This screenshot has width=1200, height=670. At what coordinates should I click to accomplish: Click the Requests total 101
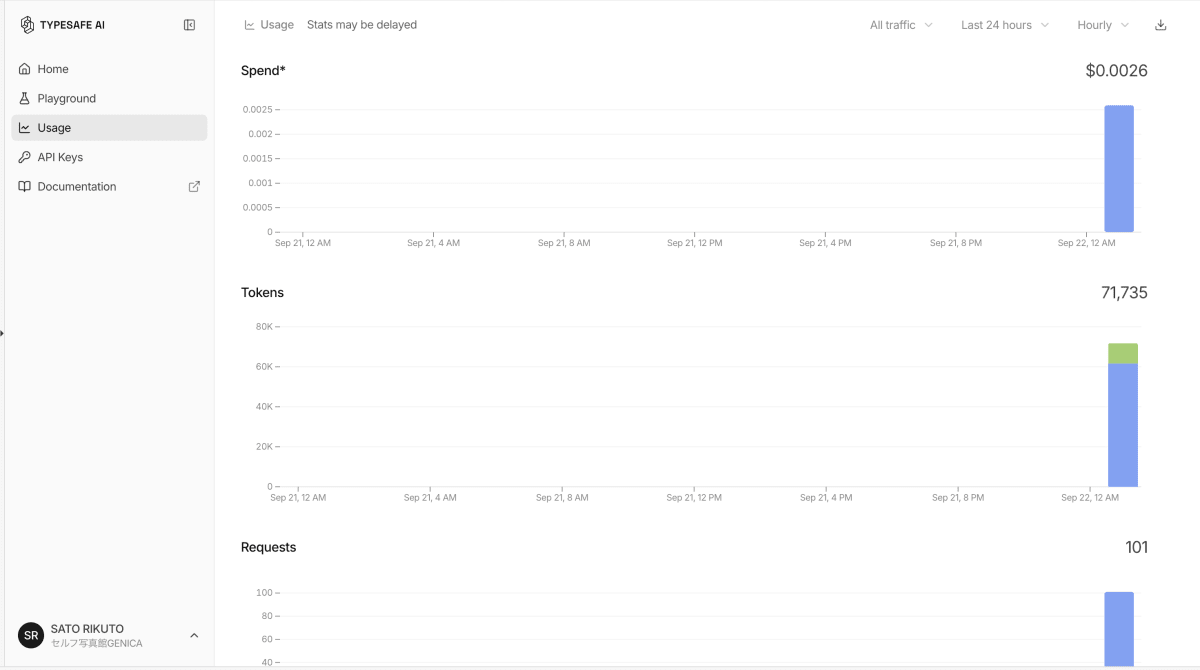[1136, 547]
